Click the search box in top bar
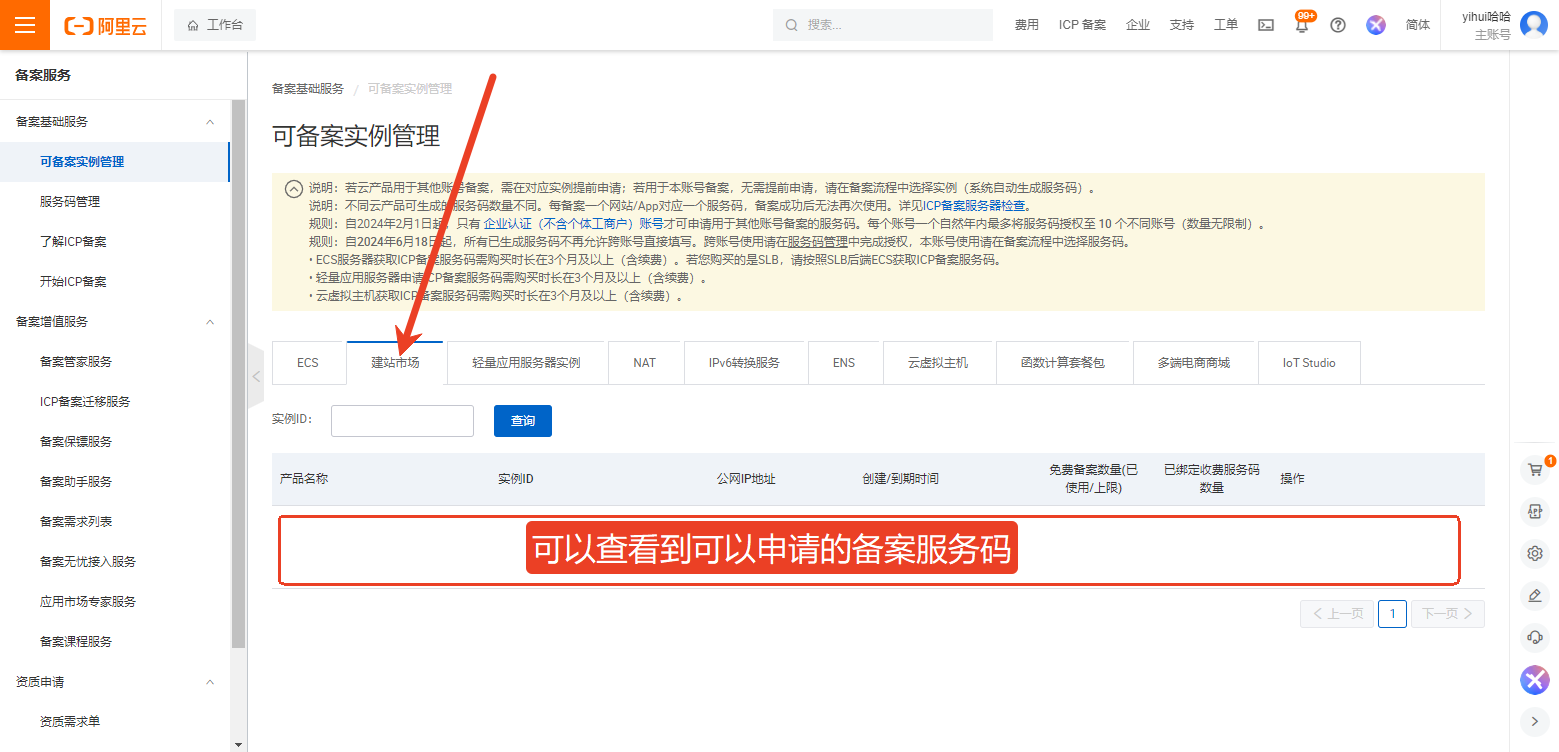 [882, 25]
